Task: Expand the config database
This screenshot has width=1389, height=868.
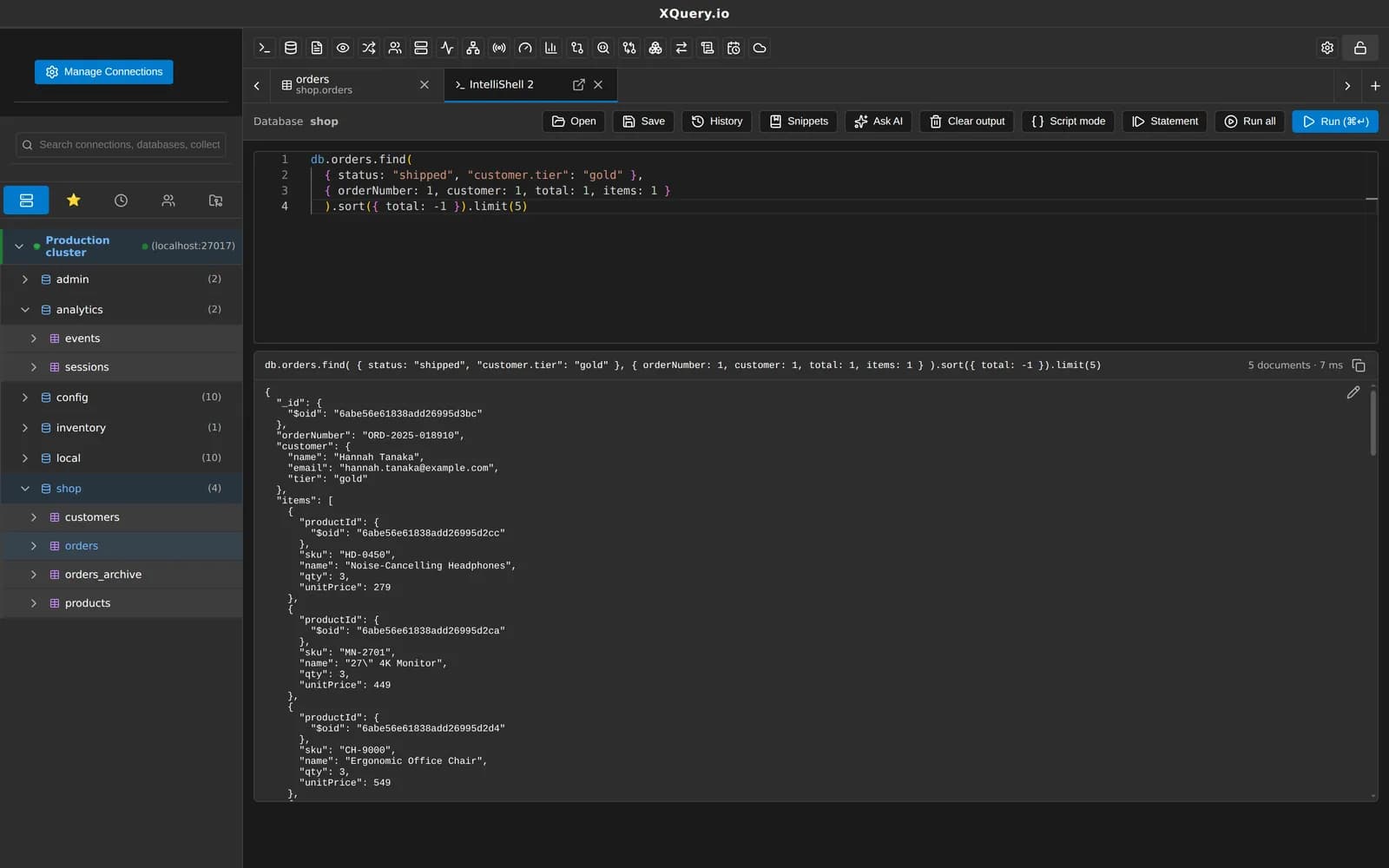Action: tap(25, 398)
